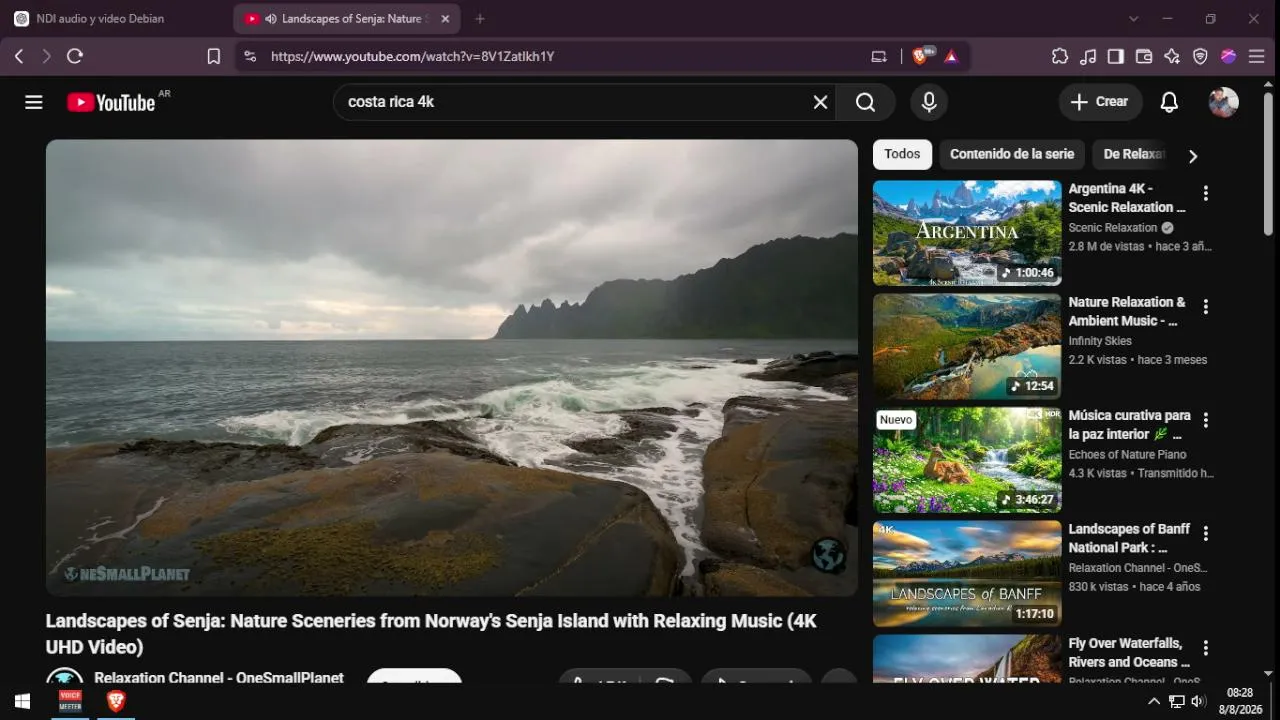
Task: Click the globe channel watermark in video
Action: coord(829,556)
